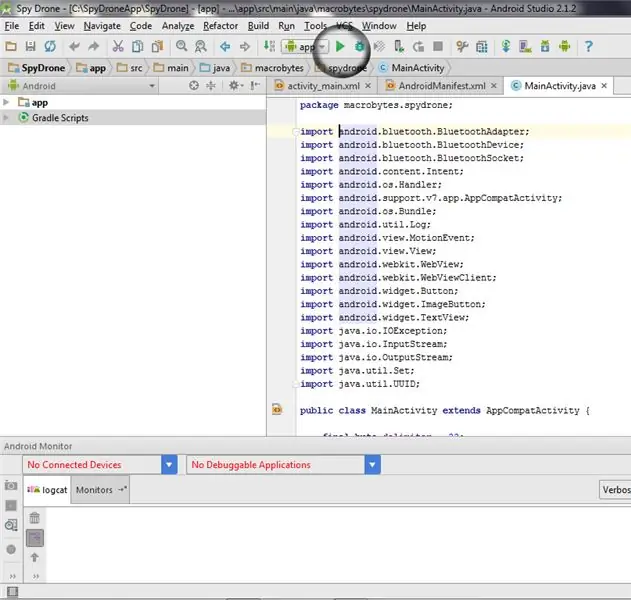631x600 pixels.
Task: Take a screen capture with the camera icon
Action: 11,485
